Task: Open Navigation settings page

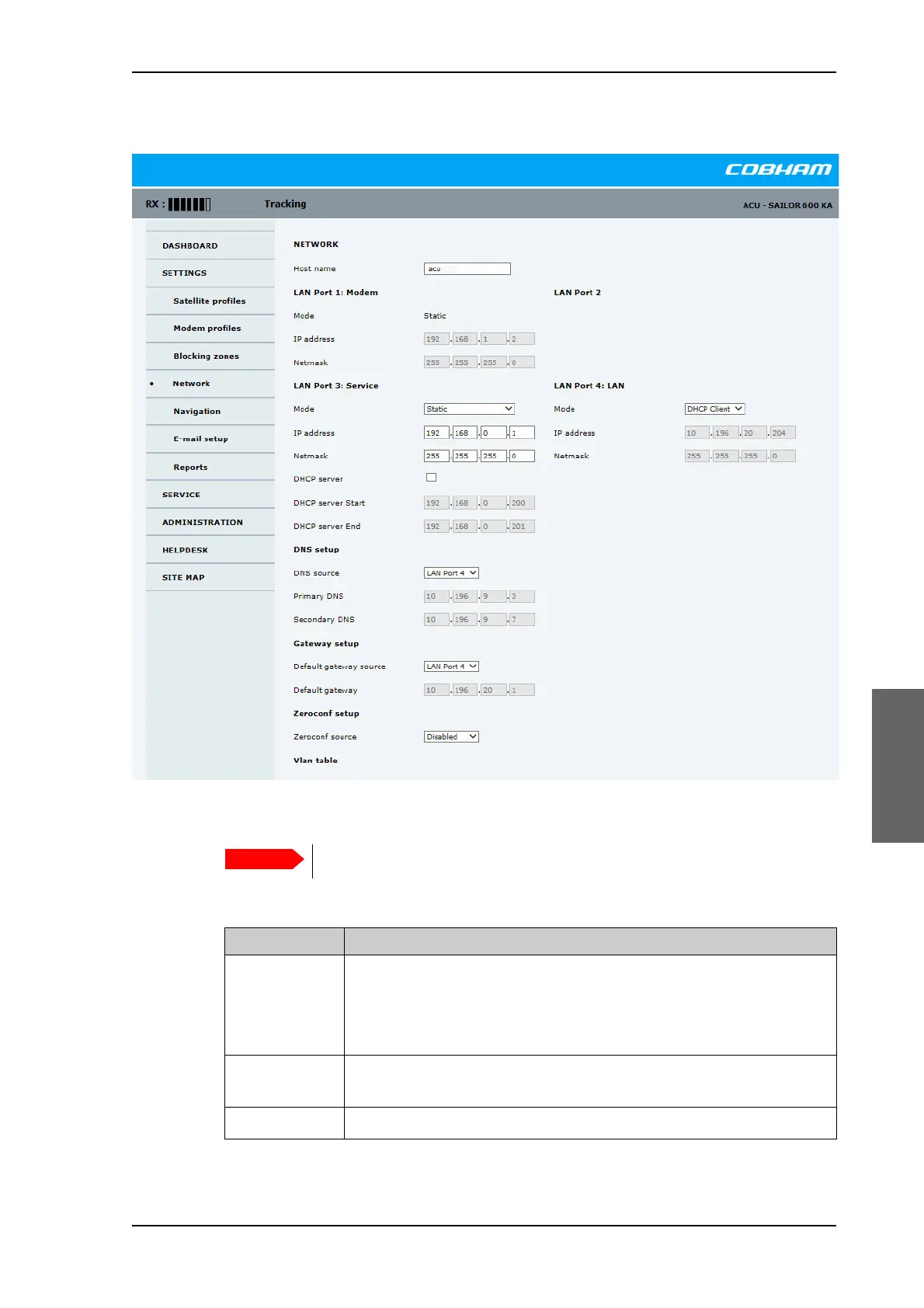Action: [197, 412]
